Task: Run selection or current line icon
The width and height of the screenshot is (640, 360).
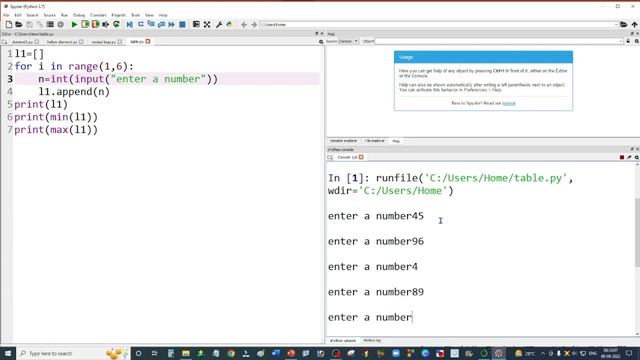Action: click(x=106, y=24)
